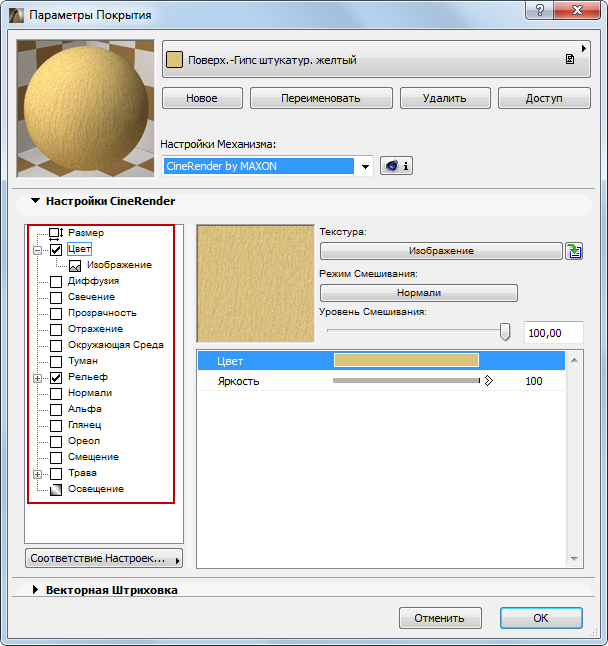Select the Цвет row in parameter list
The image size is (608, 646).
[381, 360]
